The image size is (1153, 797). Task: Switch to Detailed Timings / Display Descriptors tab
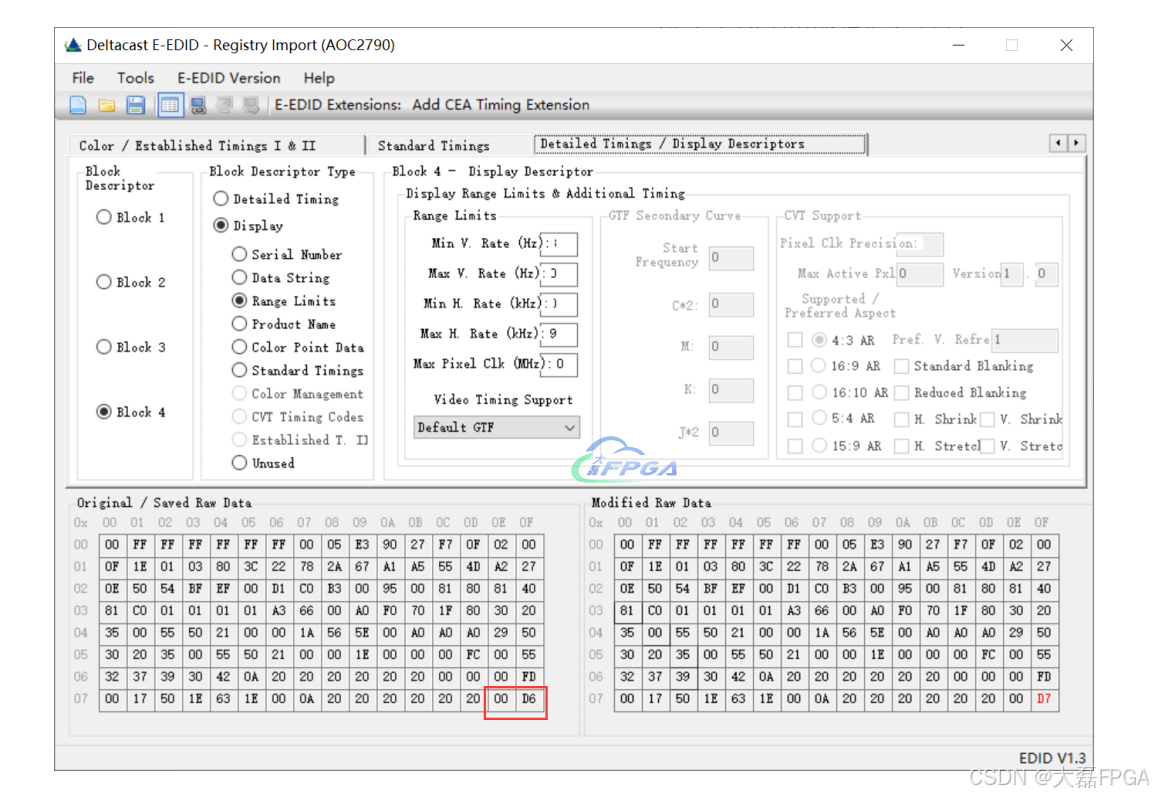coord(699,144)
